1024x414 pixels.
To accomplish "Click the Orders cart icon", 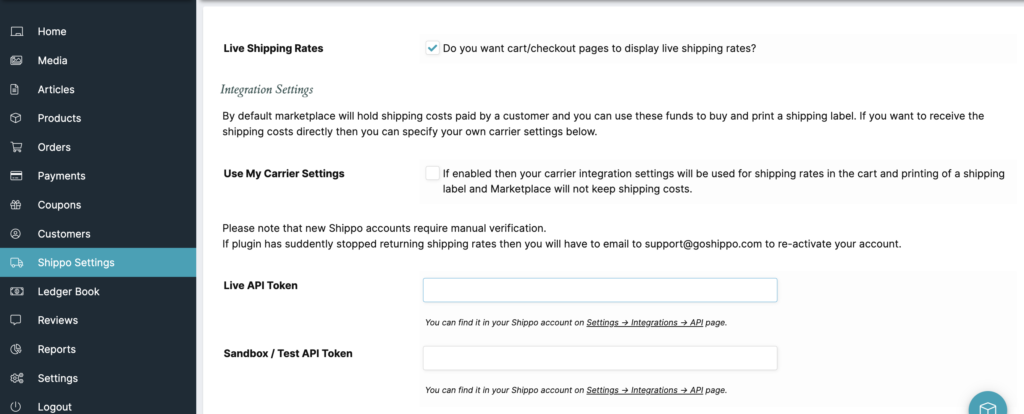I will (16, 147).
